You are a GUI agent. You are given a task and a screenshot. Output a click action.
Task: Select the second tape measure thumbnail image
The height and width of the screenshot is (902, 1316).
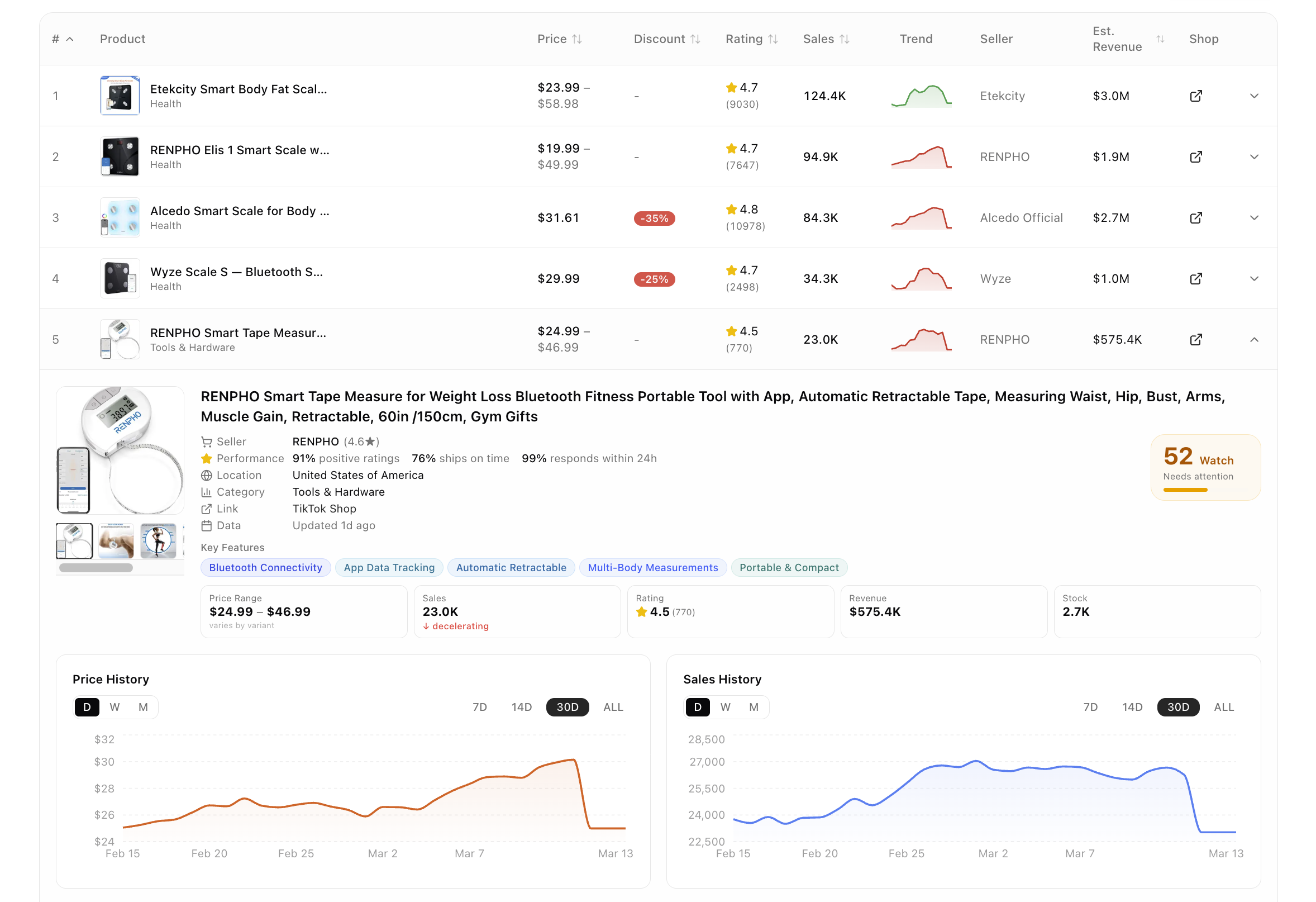pyautogui.click(x=116, y=541)
